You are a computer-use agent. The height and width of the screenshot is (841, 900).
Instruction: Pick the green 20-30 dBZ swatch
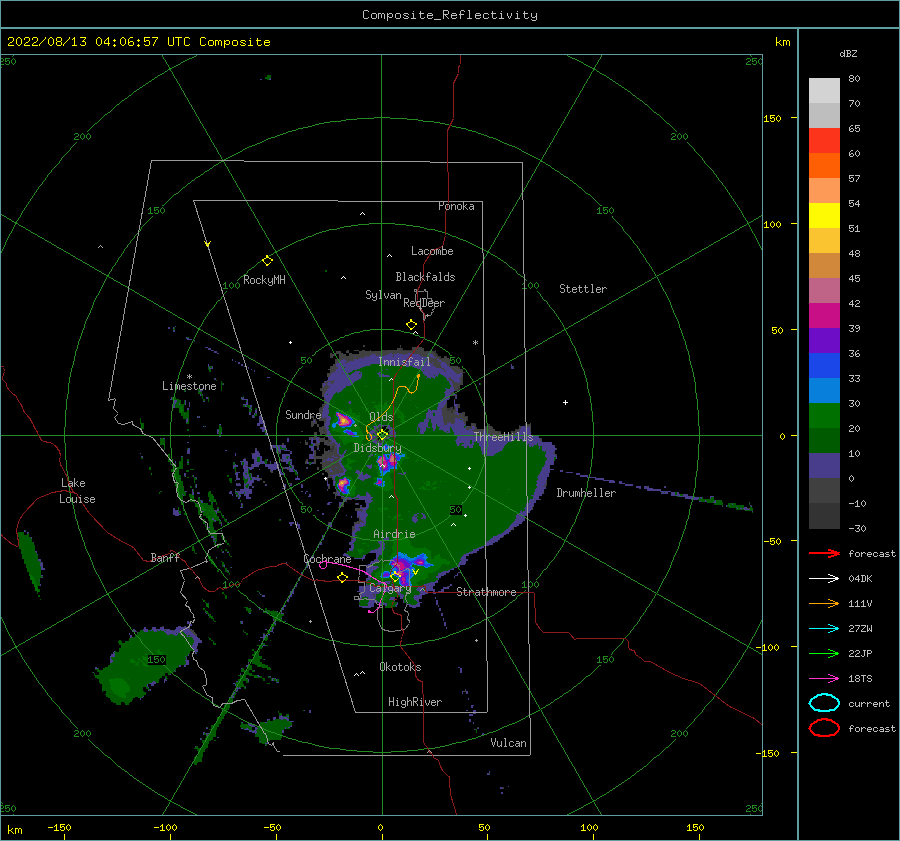(824, 416)
